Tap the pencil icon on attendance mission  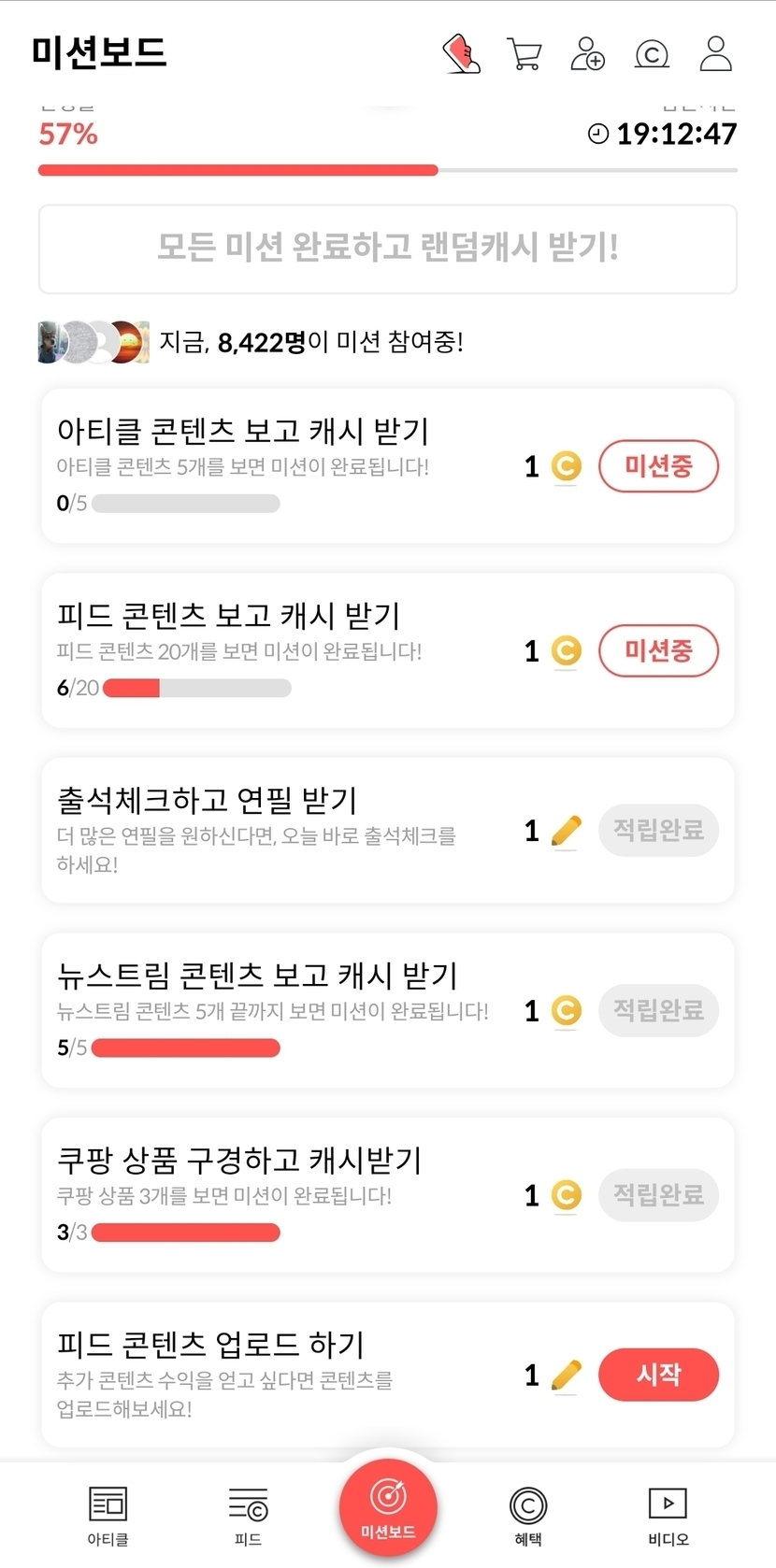click(x=566, y=830)
